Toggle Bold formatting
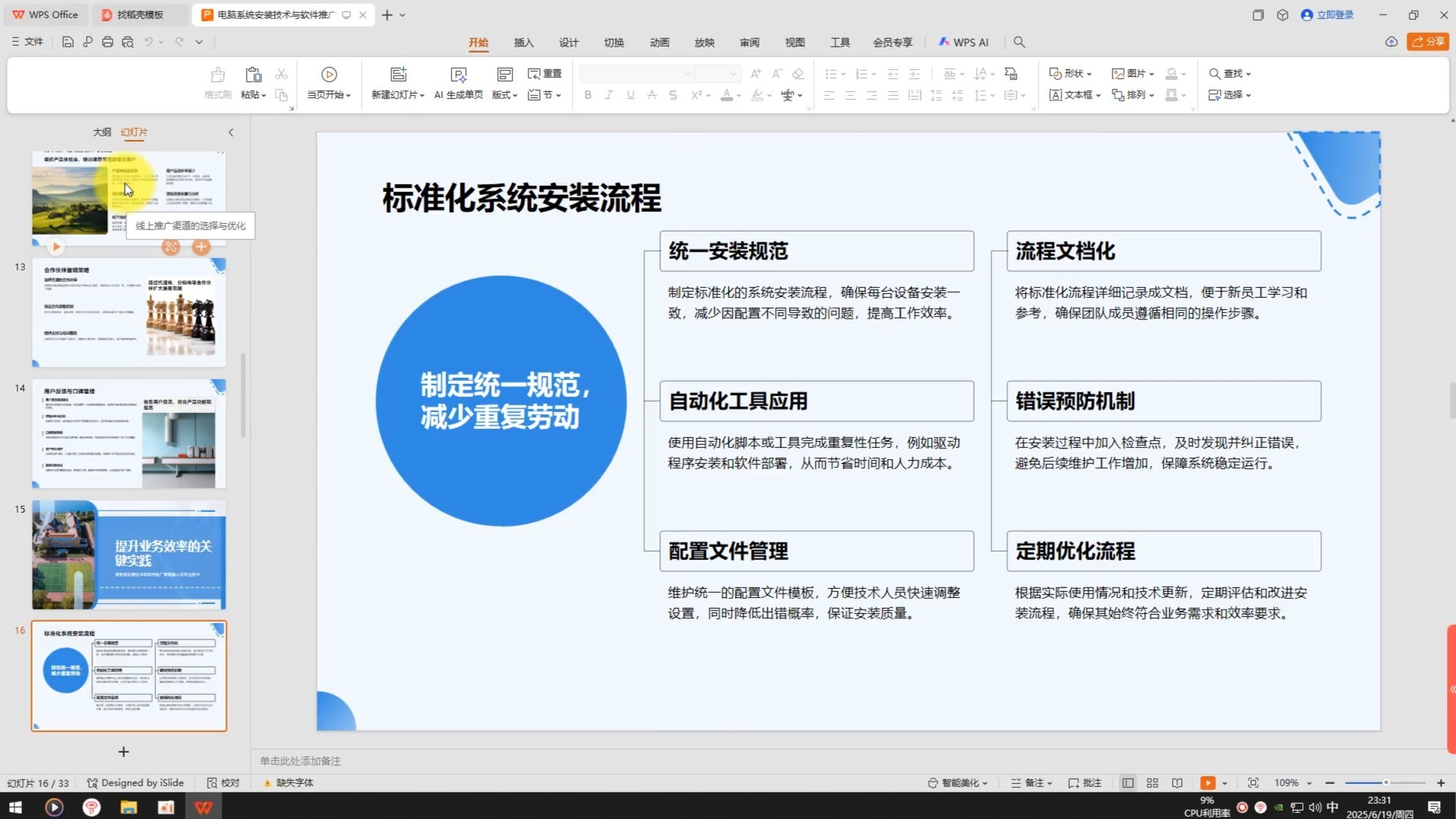The image size is (1456, 819). click(x=588, y=95)
